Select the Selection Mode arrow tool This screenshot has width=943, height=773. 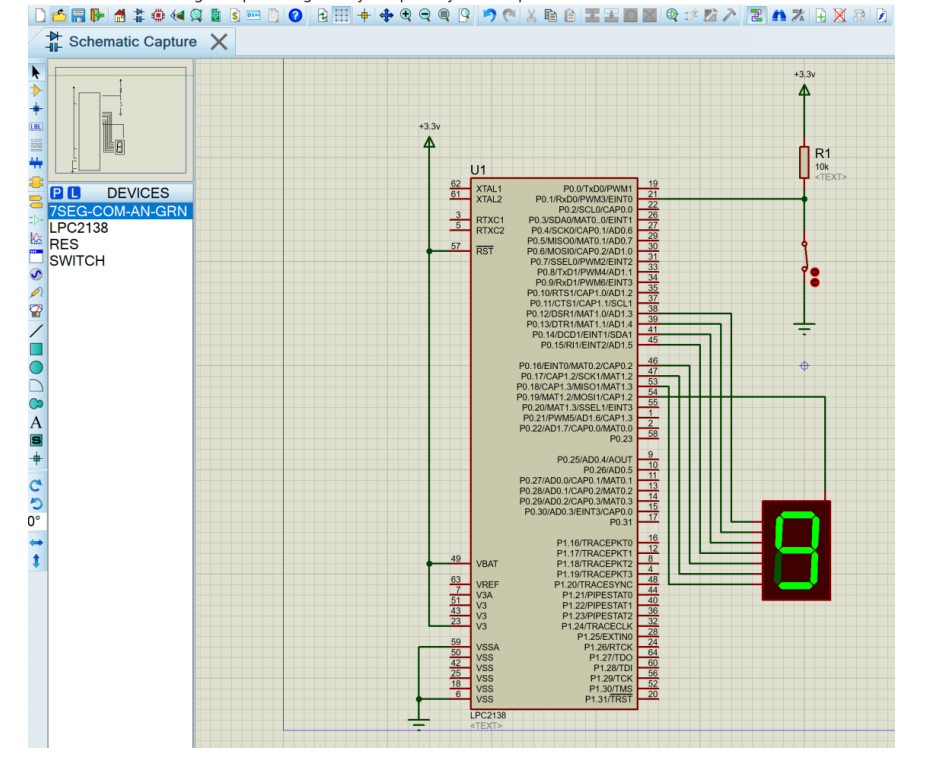click(37, 72)
